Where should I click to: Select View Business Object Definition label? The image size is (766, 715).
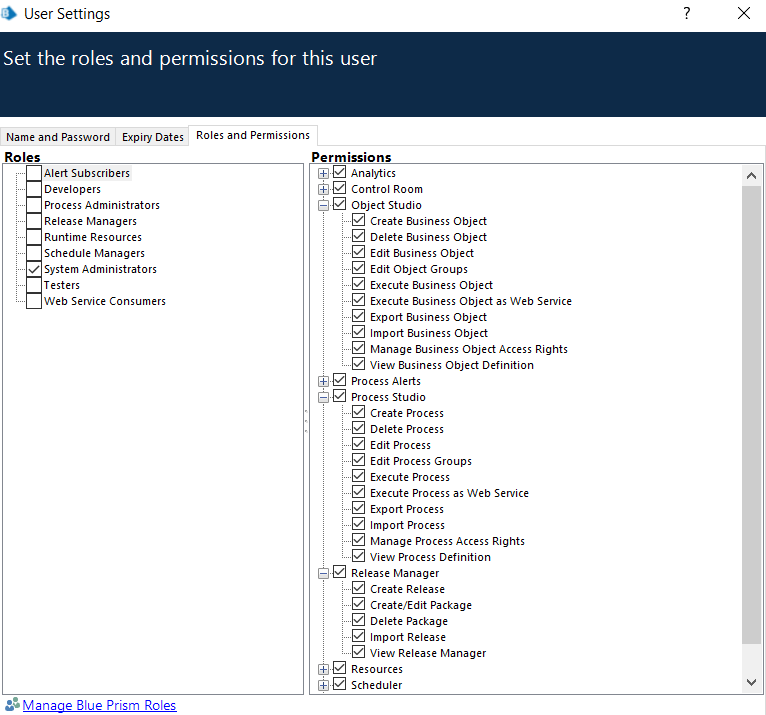click(452, 365)
